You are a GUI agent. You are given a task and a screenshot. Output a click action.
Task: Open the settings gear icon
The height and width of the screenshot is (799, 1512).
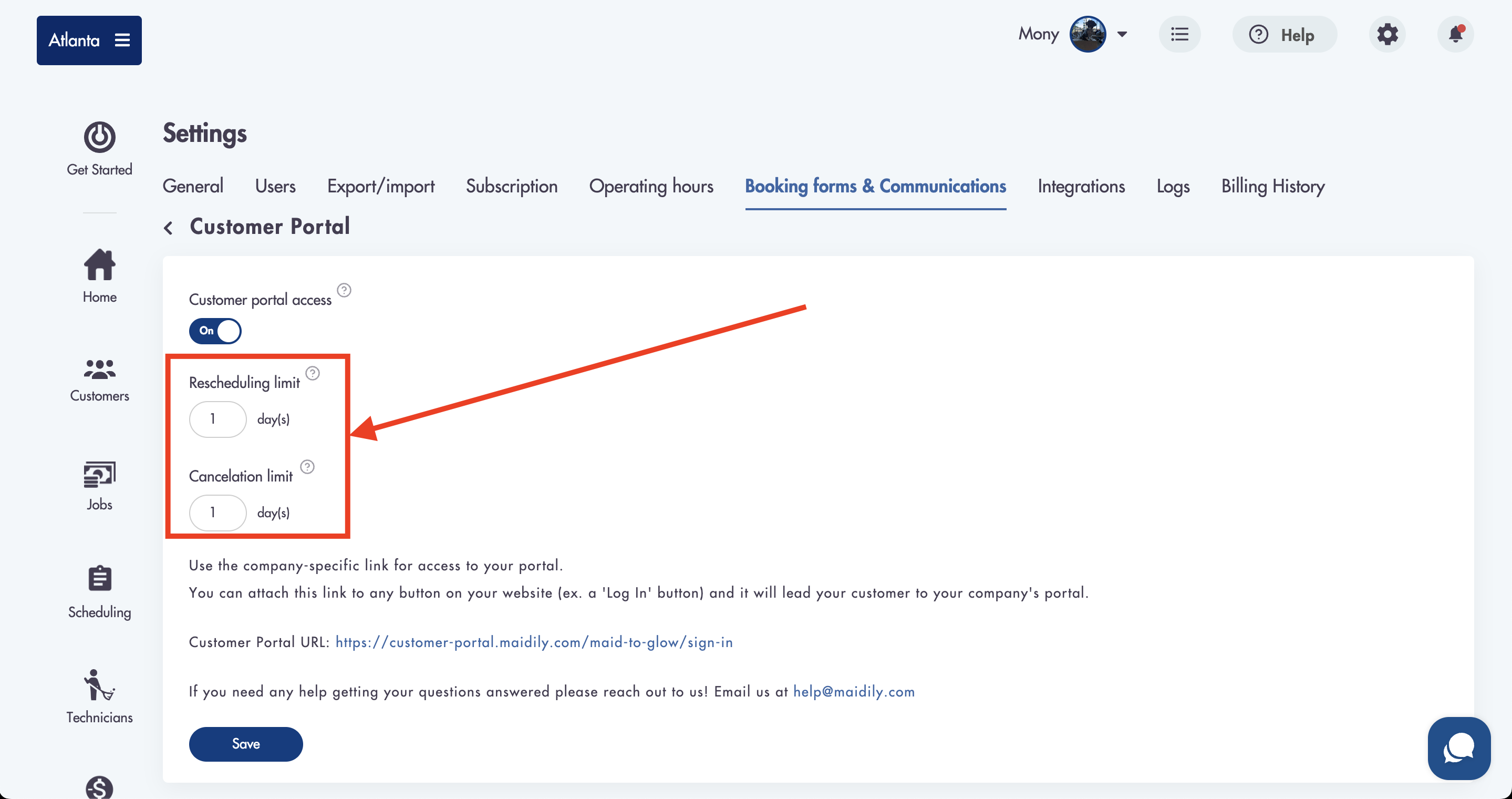pos(1387,35)
